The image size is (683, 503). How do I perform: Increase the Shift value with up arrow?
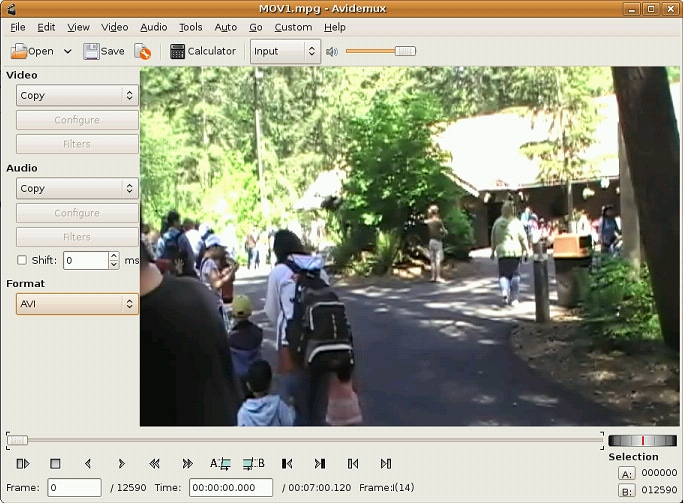click(x=114, y=256)
